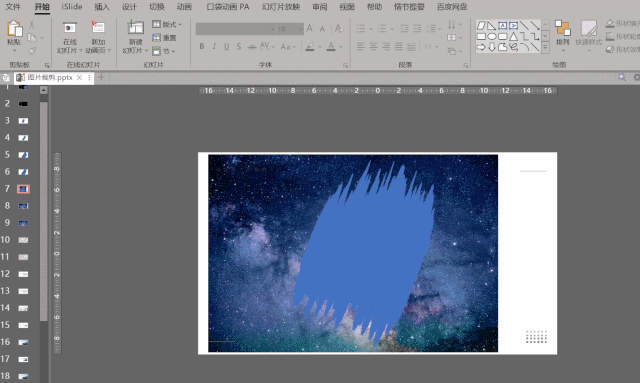Click the text highlight color pen
This screenshot has height=383, width=640.
(310, 47)
